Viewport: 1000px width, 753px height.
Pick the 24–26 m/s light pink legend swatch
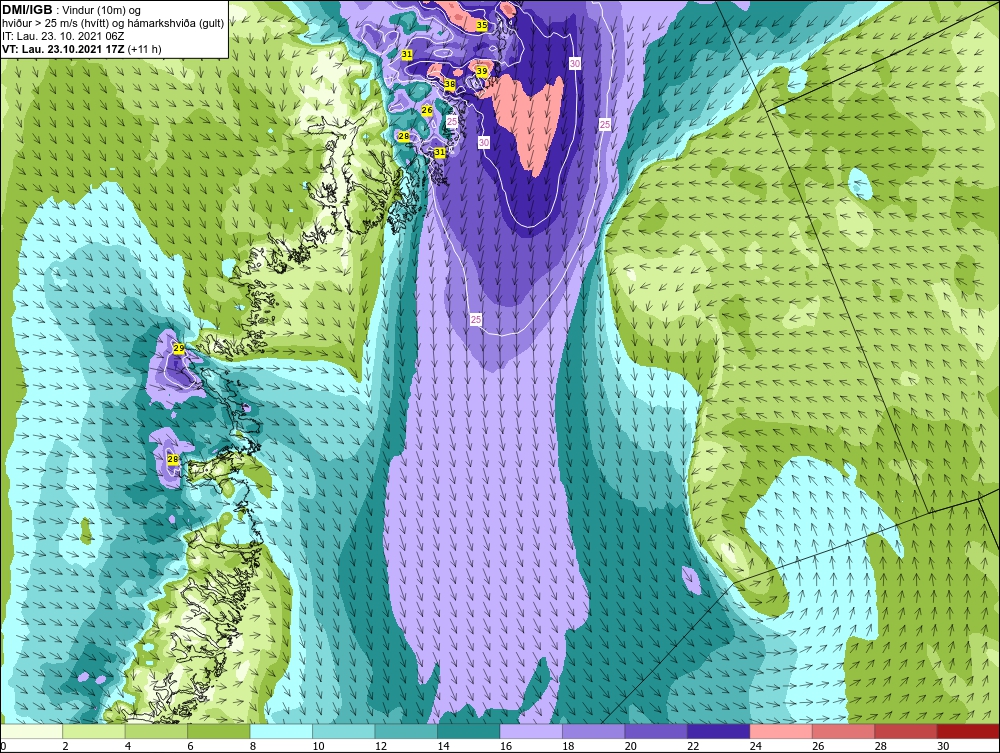pyautogui.click(x=781, y=731)
